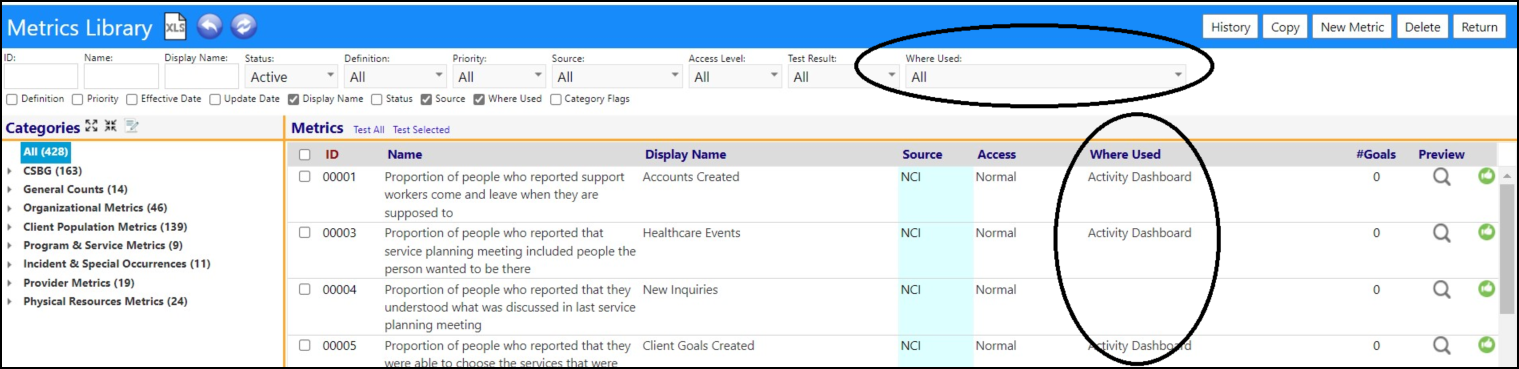Click the blue back arrow icon
The width and height of the screenshot is (1519, 369).
209,27
